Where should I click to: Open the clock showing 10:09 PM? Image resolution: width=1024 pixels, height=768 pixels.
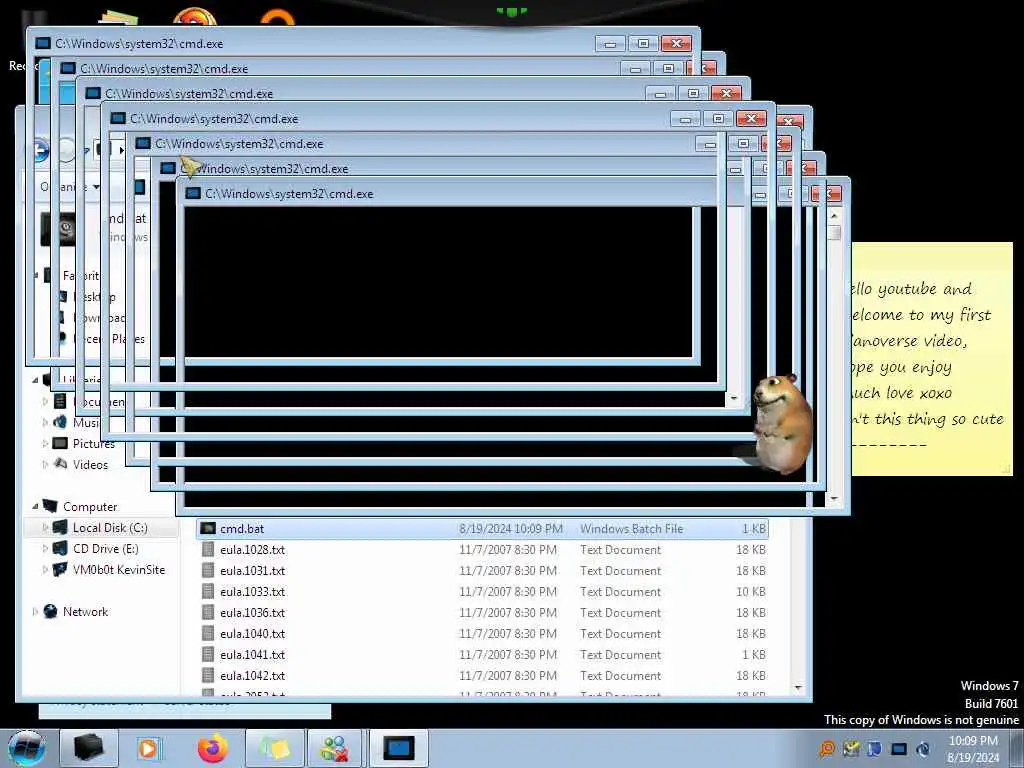pos(973,749)
